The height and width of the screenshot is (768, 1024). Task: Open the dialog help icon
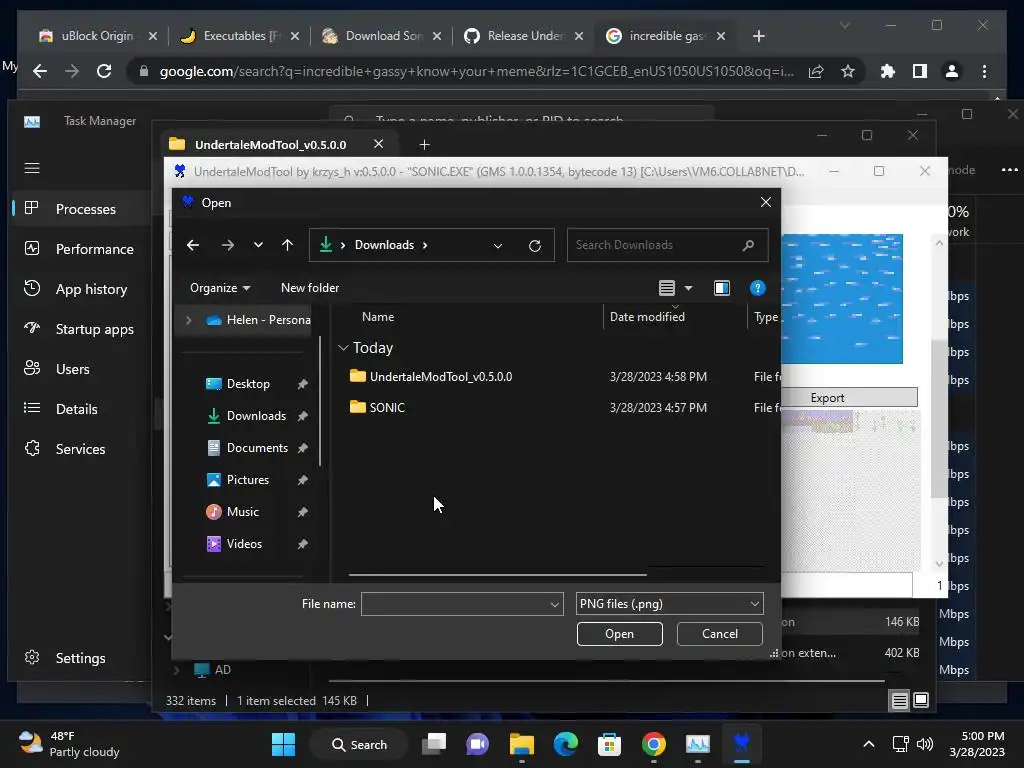757,288
